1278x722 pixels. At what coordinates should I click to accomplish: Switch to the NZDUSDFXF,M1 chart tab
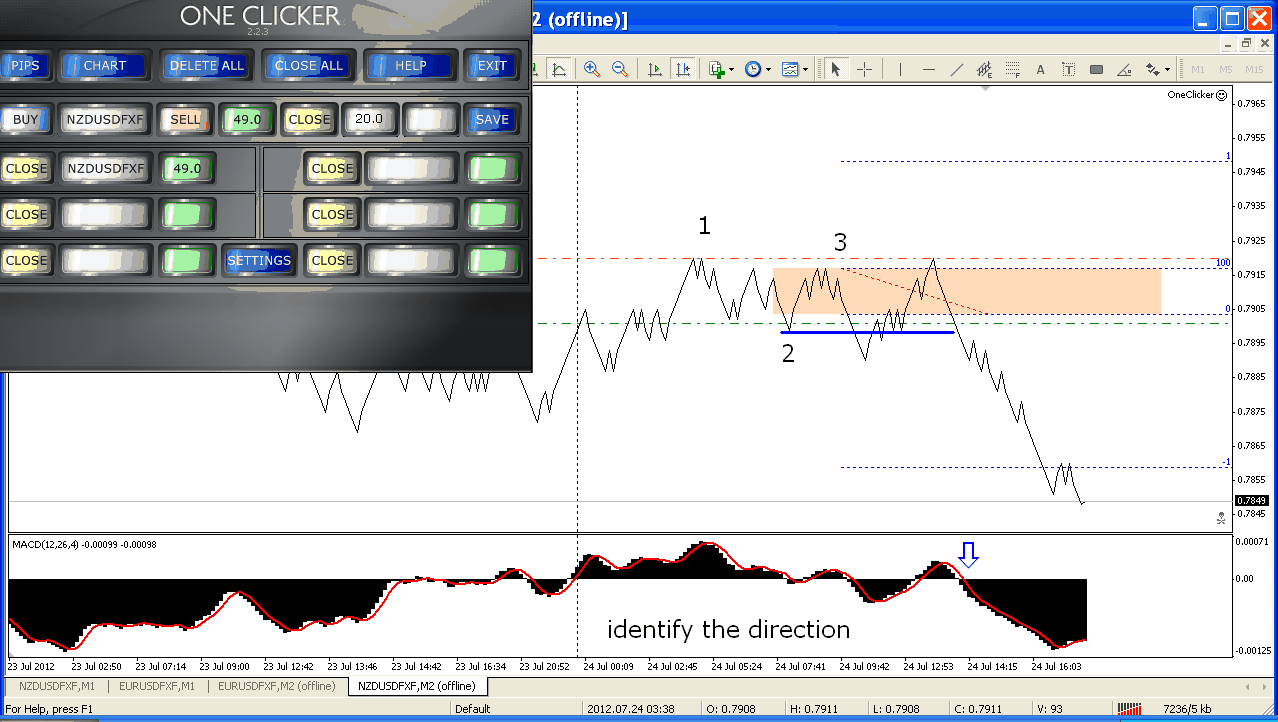(x=57, y=686)
